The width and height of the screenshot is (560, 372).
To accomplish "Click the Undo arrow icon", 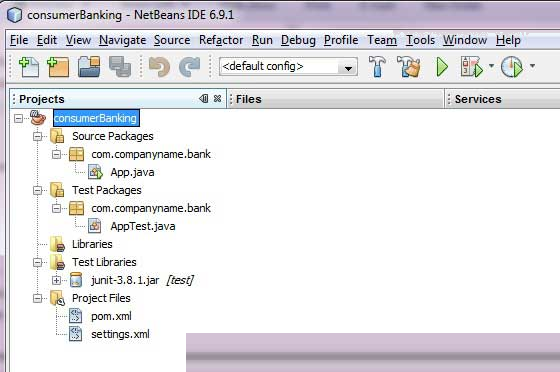I will coord(159,67).
